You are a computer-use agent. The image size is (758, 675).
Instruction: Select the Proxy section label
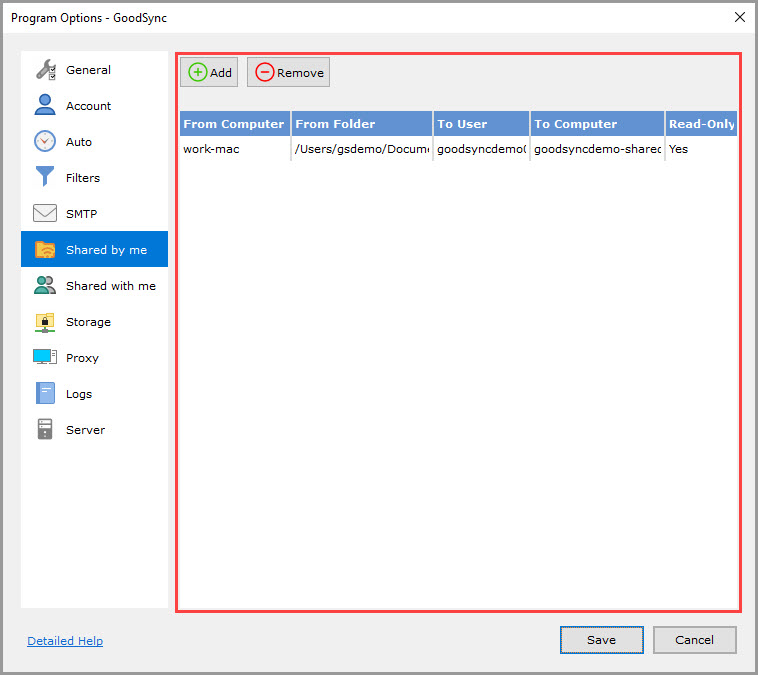pyautogui.click(x=82, y=358)
